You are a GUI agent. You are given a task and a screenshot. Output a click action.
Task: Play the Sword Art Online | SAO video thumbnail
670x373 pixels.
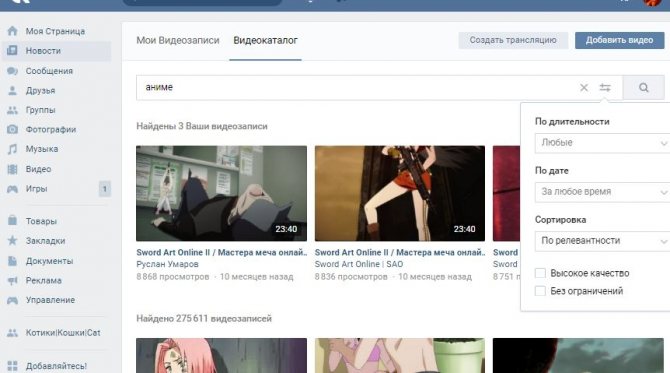pos(400,194)
